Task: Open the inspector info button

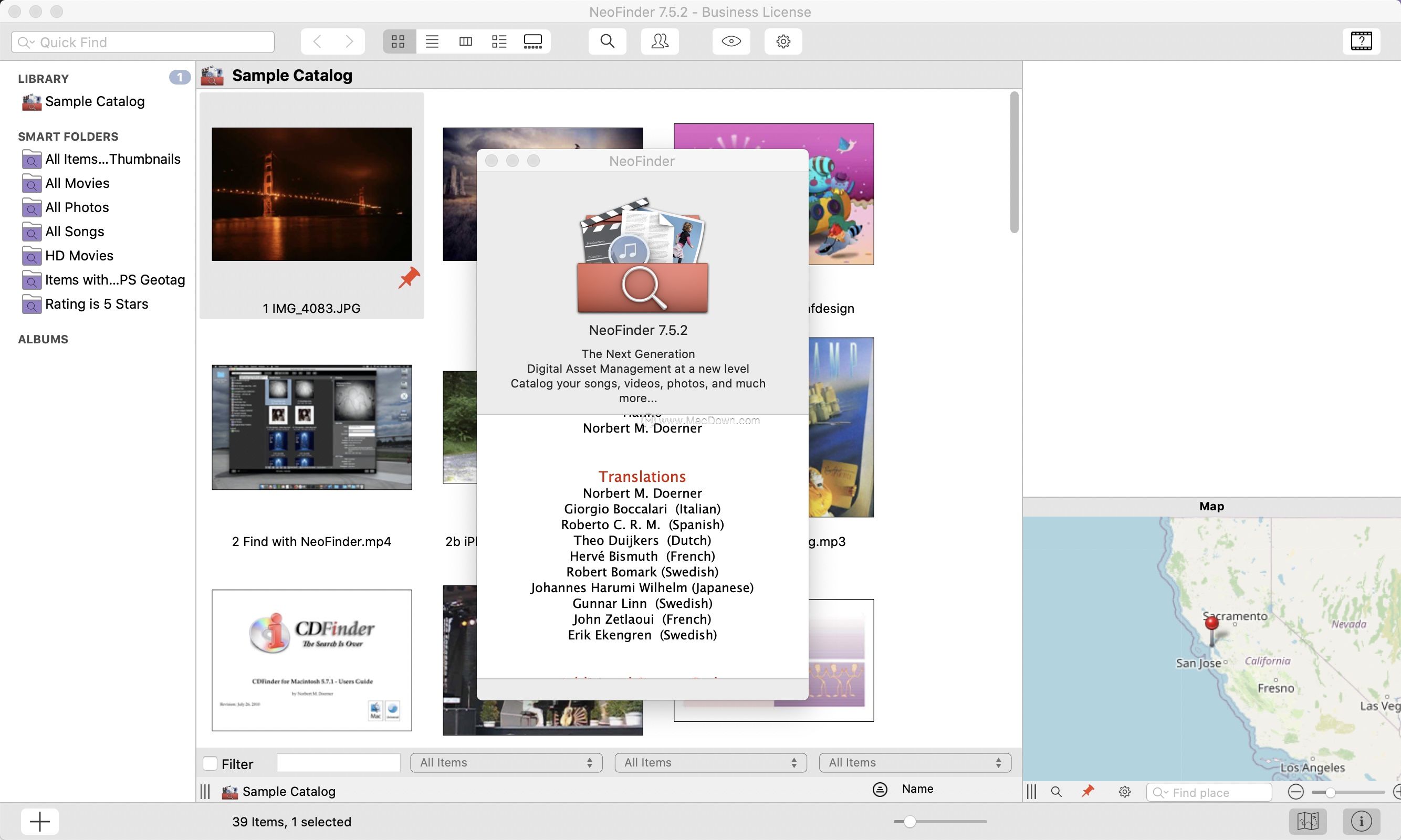Action: click(x=1361, y=821)
